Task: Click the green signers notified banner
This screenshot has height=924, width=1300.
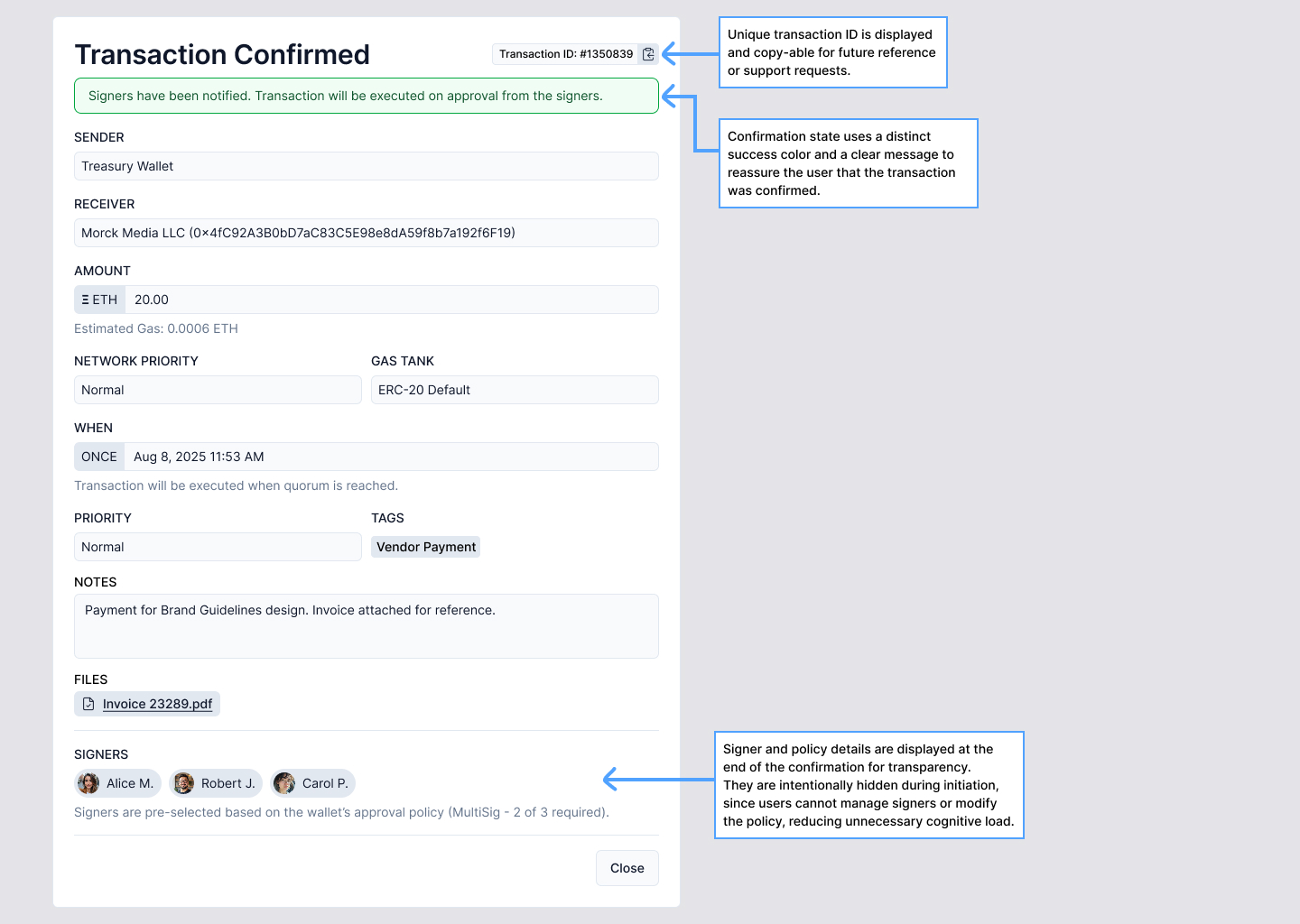Action: [366, 96]
